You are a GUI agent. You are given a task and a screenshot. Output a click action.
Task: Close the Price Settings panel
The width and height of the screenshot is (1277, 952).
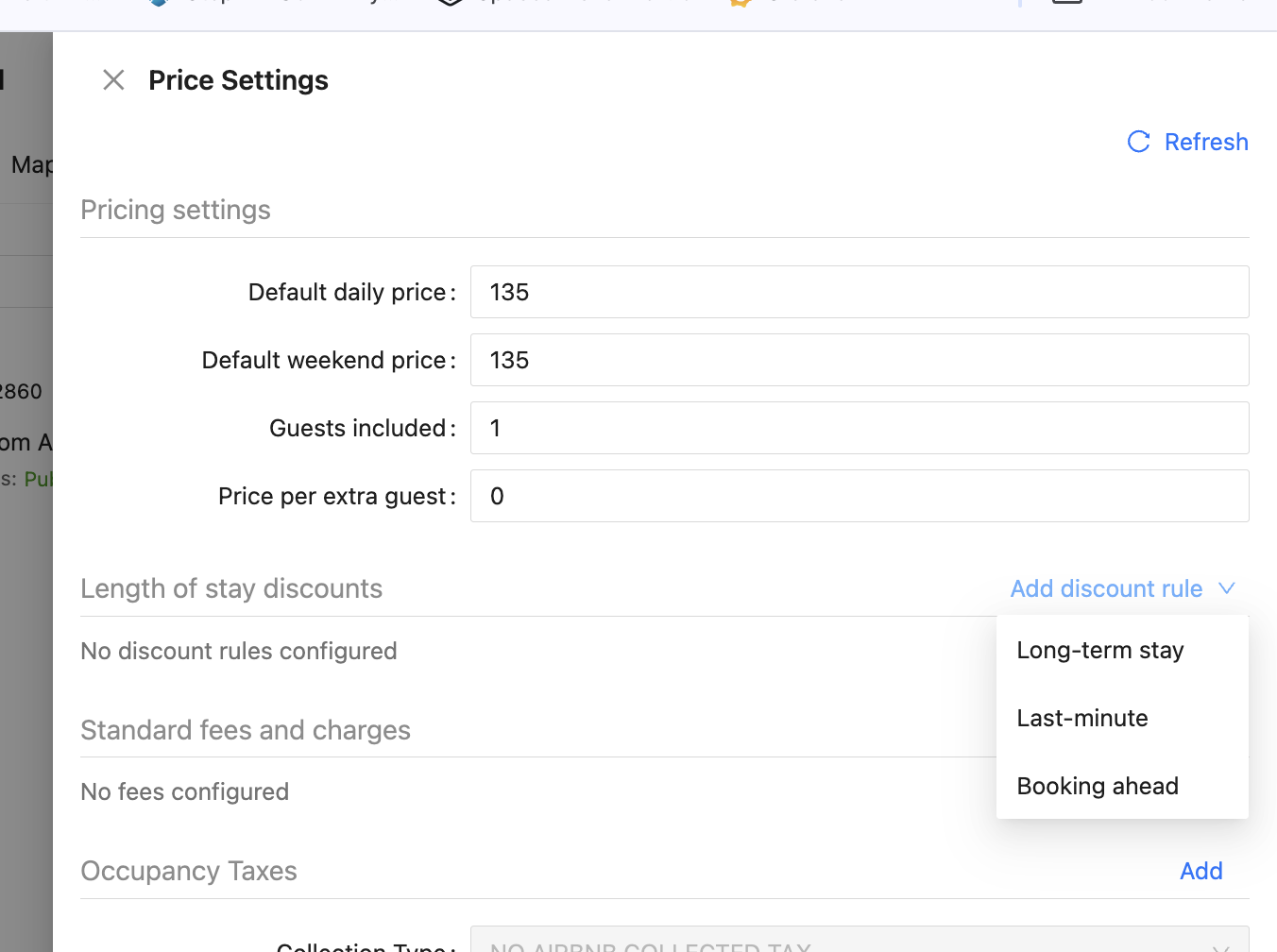tap(113, 80)
